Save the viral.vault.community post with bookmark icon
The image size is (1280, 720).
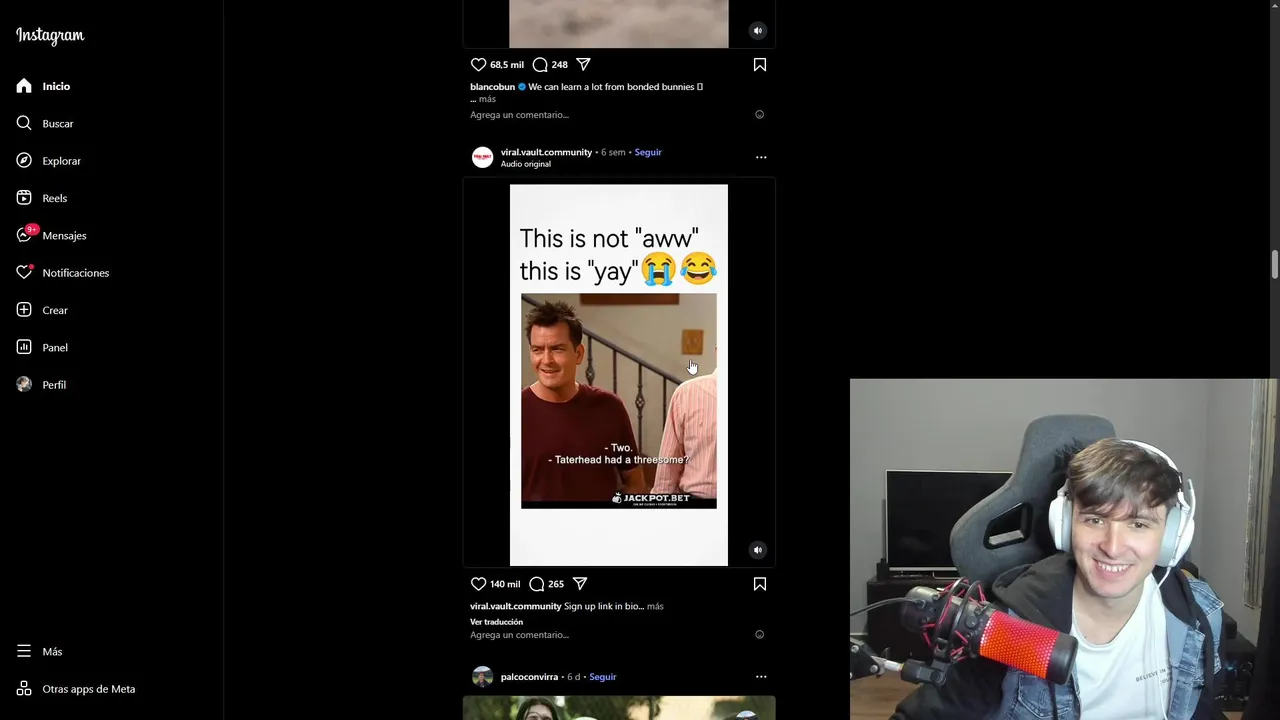760,584
